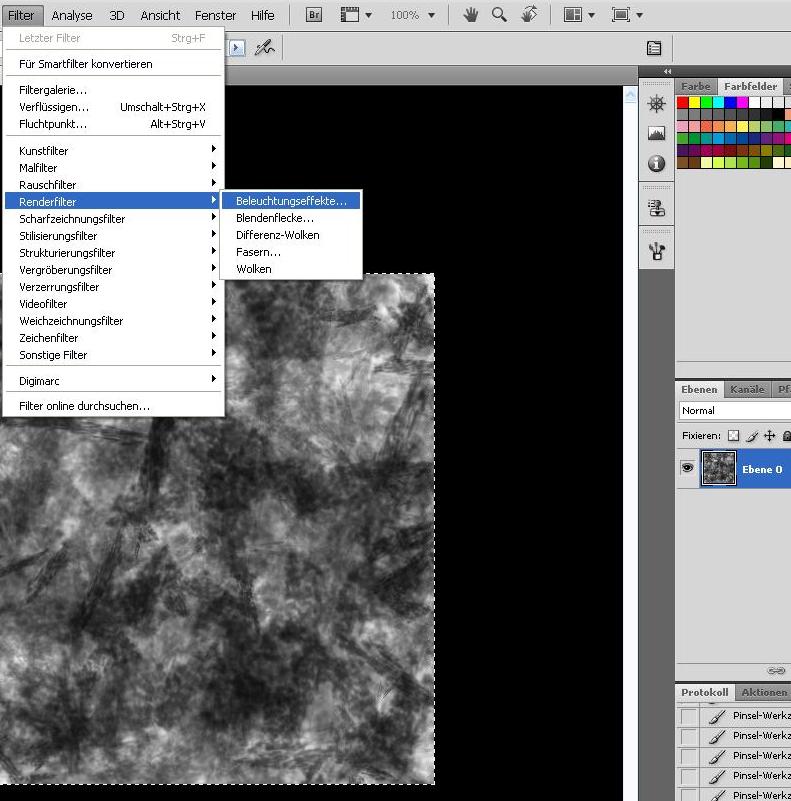Pick the red swatch in Farbfelder
This screenshot has width=791, height=801.
click(x=682, y=102)
